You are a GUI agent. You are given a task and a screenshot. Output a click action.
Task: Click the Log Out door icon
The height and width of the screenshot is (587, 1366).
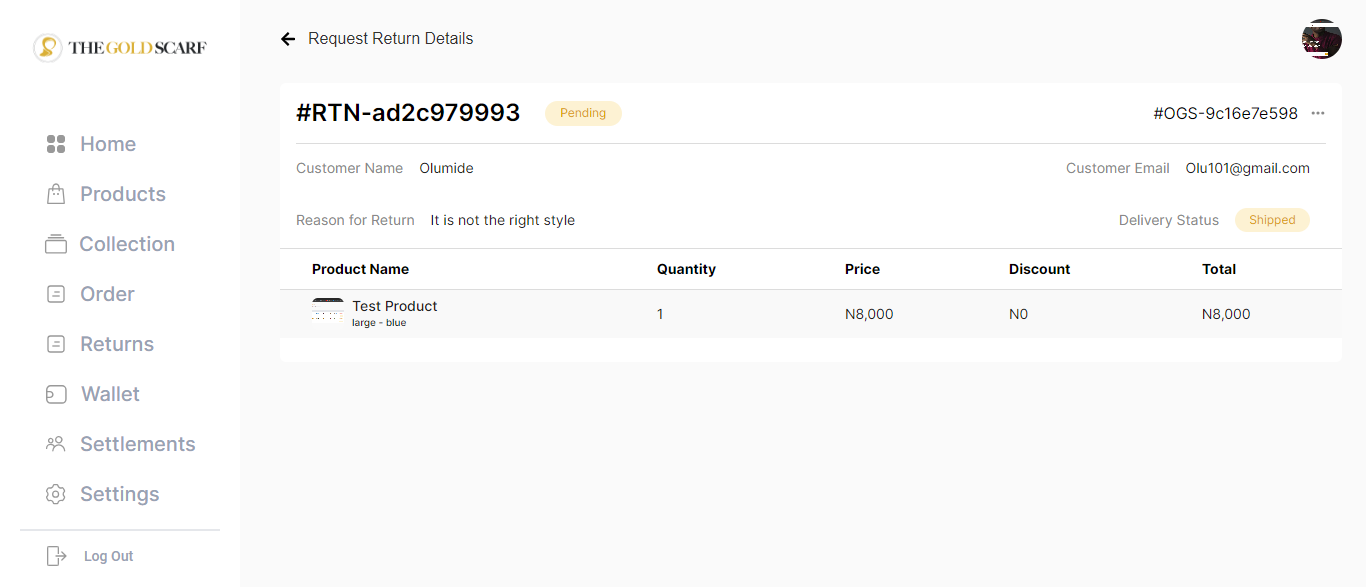tap(56, 556)
